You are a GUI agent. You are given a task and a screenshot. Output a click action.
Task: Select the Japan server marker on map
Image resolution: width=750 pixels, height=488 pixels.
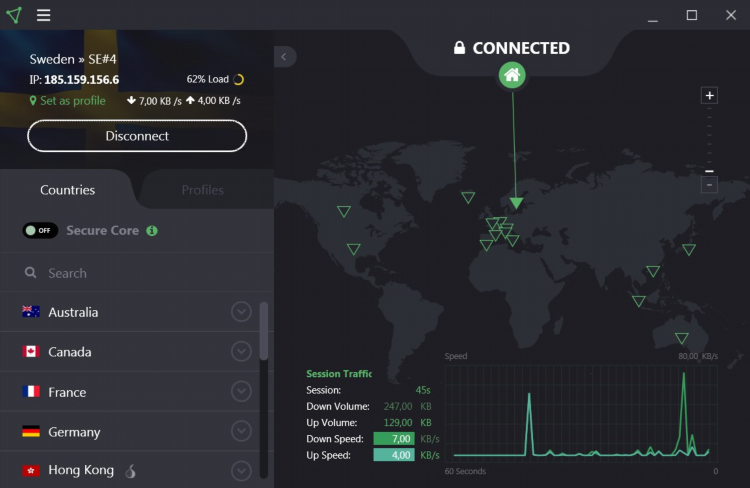click(x=689, y=249)
